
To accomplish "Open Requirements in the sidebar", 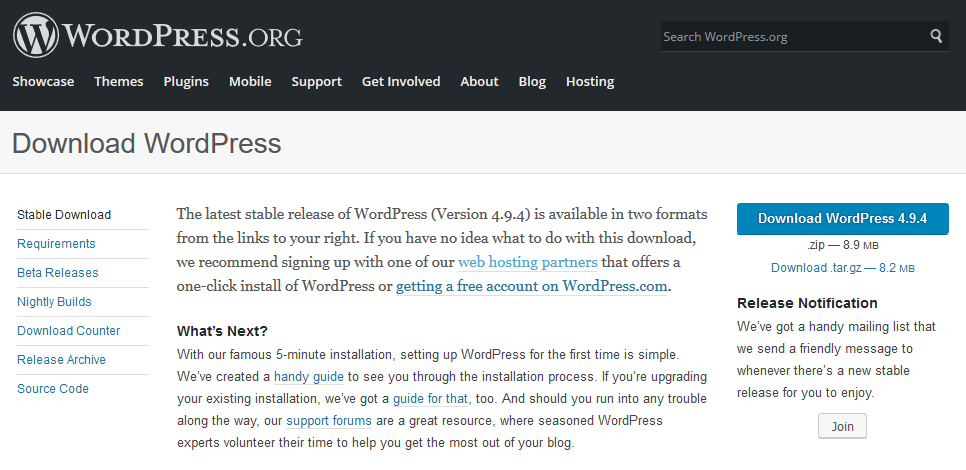I will click(x=56, y=244).
